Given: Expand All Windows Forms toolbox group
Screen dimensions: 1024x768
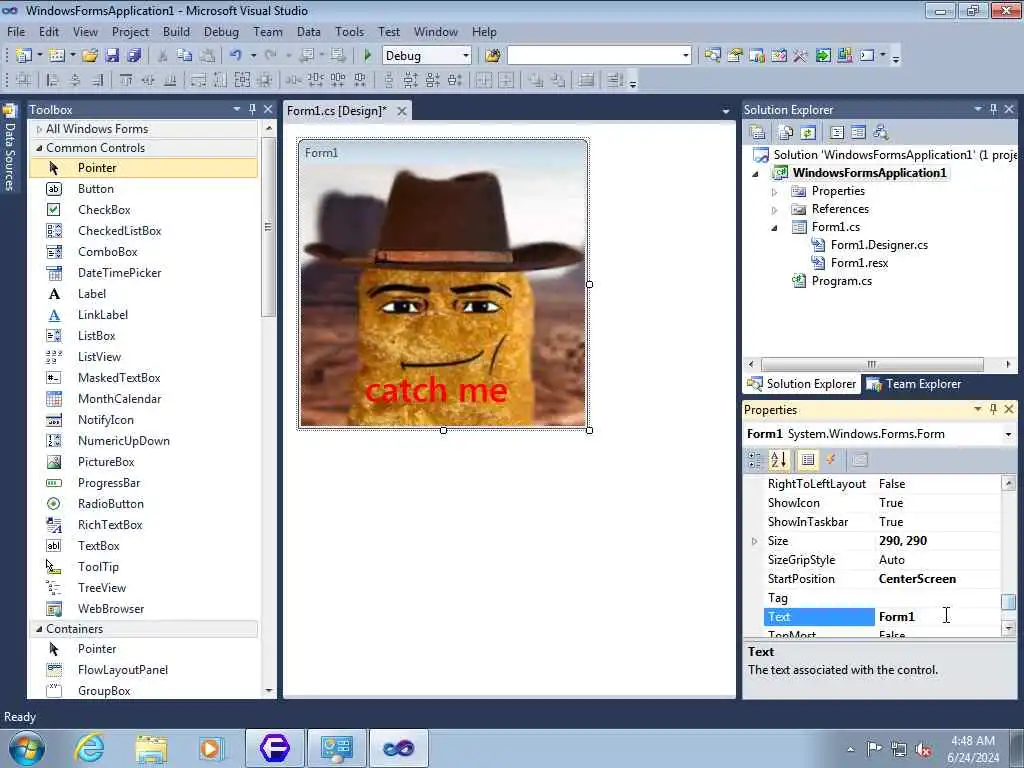Looking at the screenshot, I should tap(39, 129).
